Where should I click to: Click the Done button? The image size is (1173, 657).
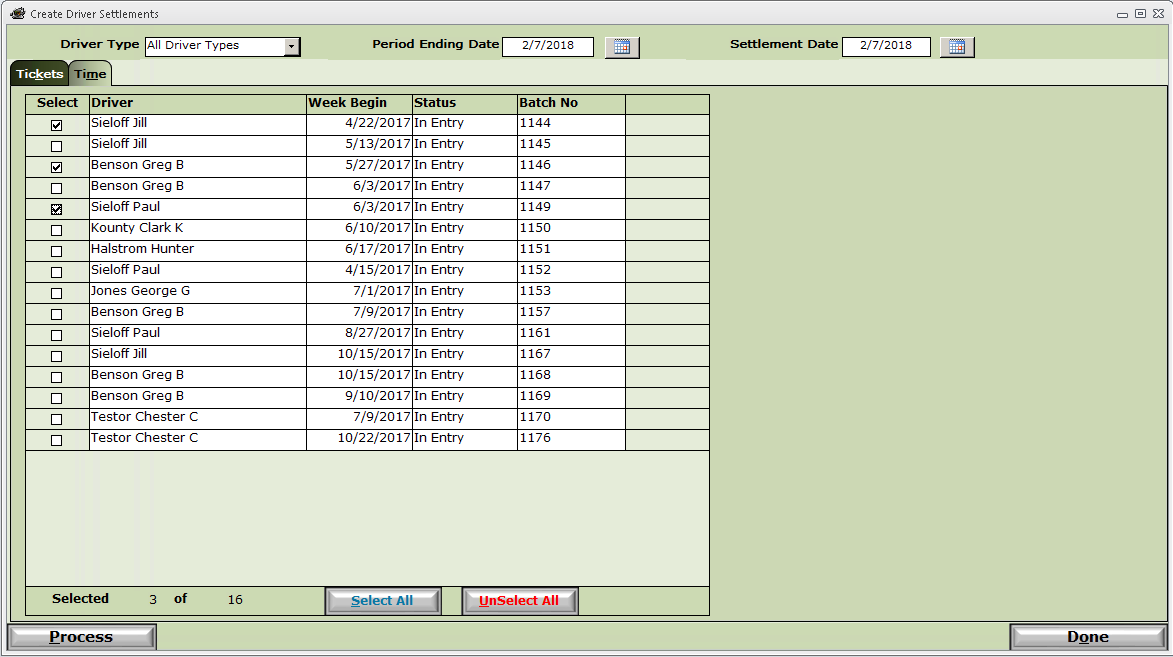1088,637
